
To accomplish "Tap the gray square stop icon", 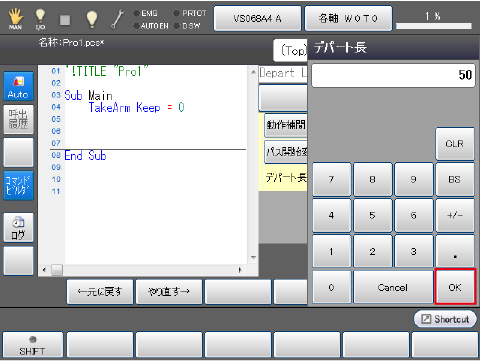I will pos(65,20).
